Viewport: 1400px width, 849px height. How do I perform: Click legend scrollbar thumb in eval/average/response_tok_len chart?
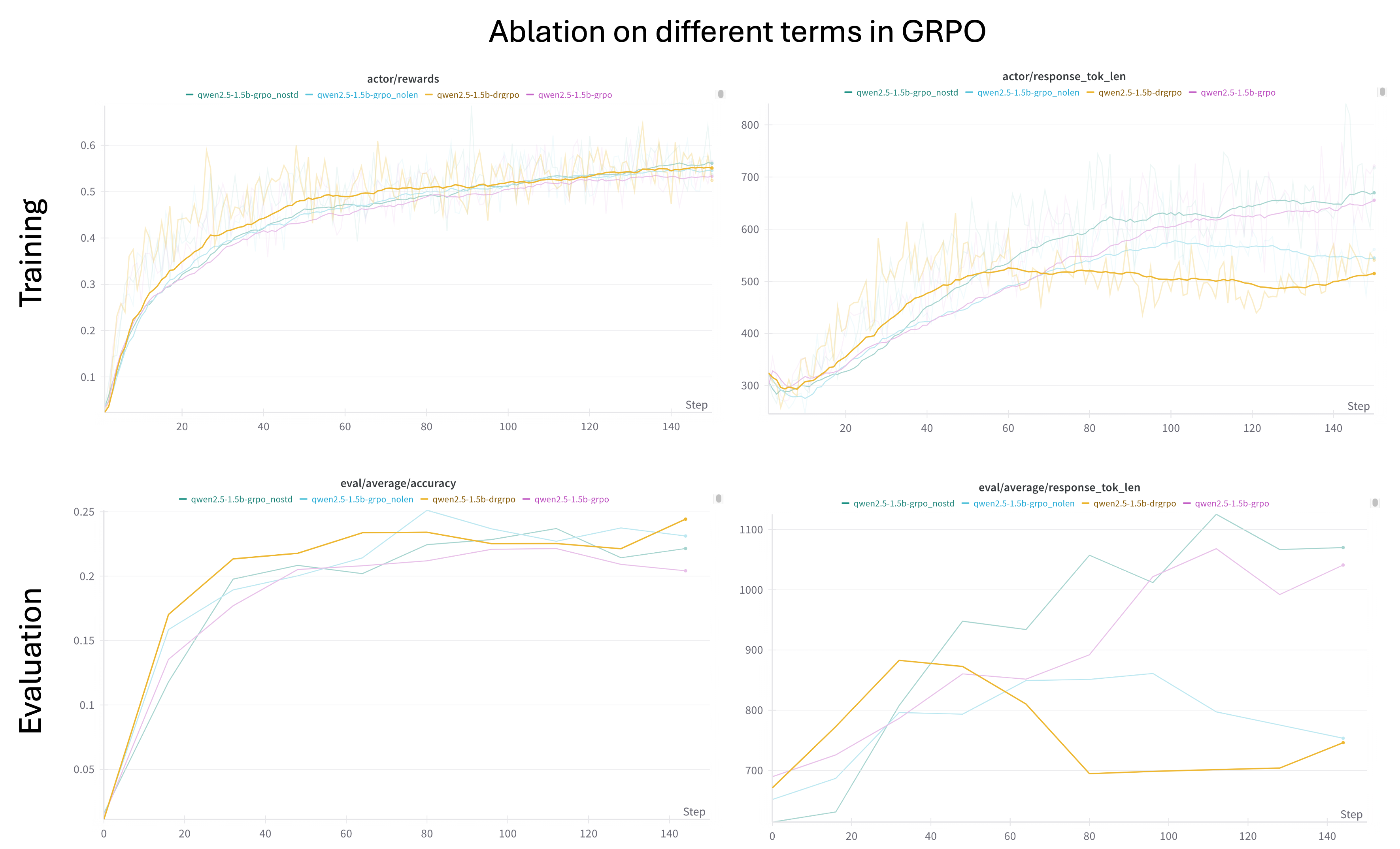(1375, 502)
